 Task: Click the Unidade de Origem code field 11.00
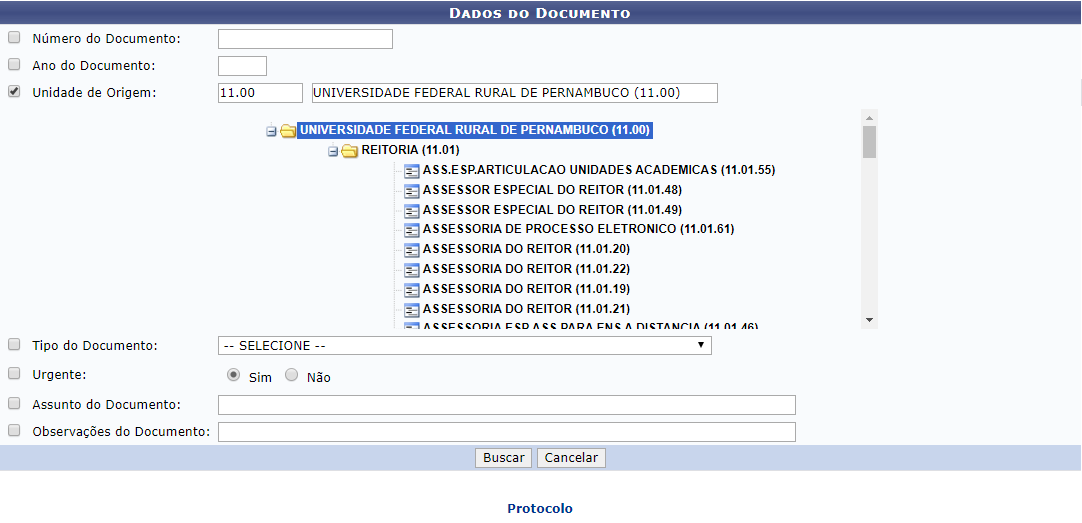260,92
